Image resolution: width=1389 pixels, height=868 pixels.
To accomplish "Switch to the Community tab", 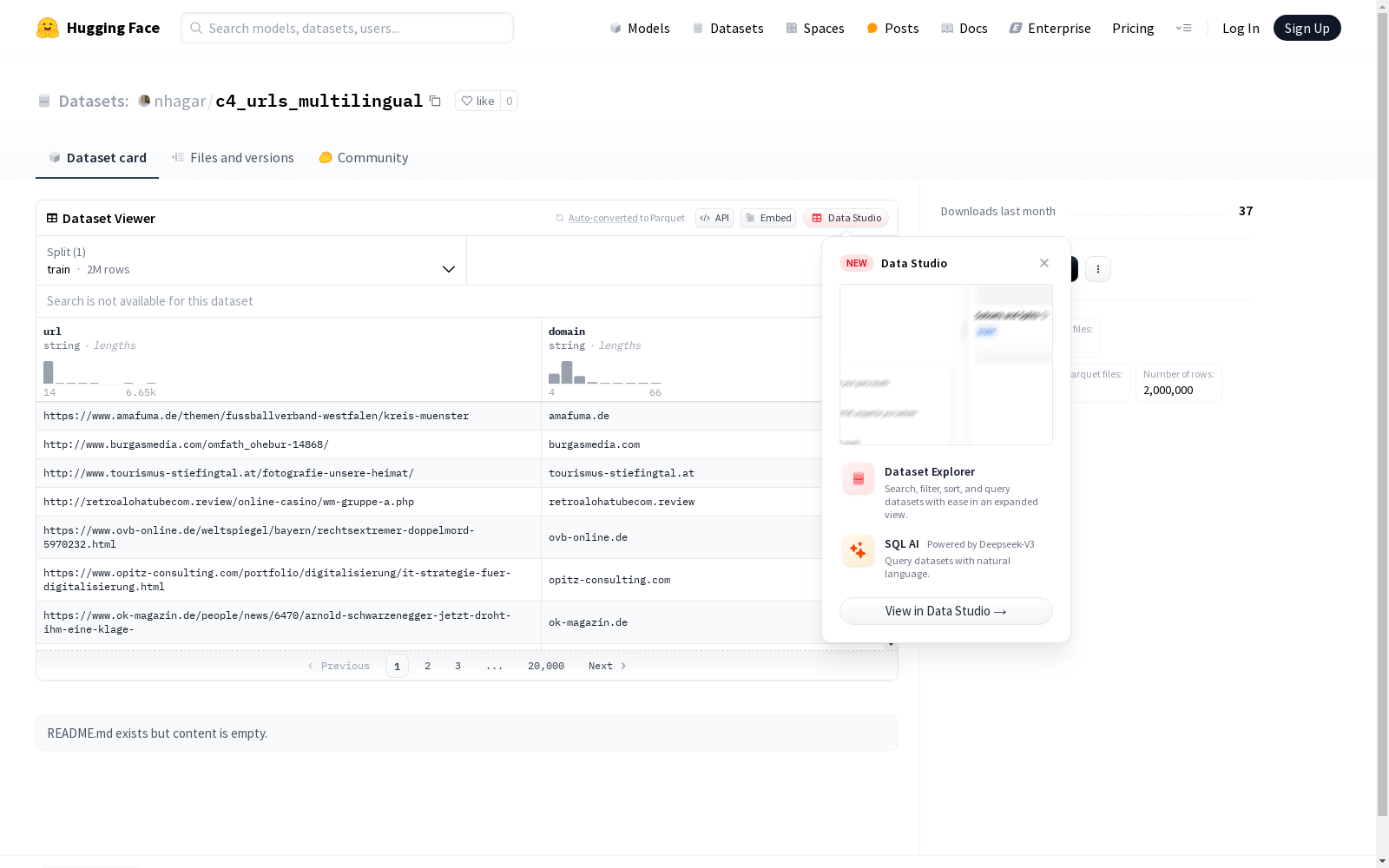I will pyautogui.click(x=364, y=157).
